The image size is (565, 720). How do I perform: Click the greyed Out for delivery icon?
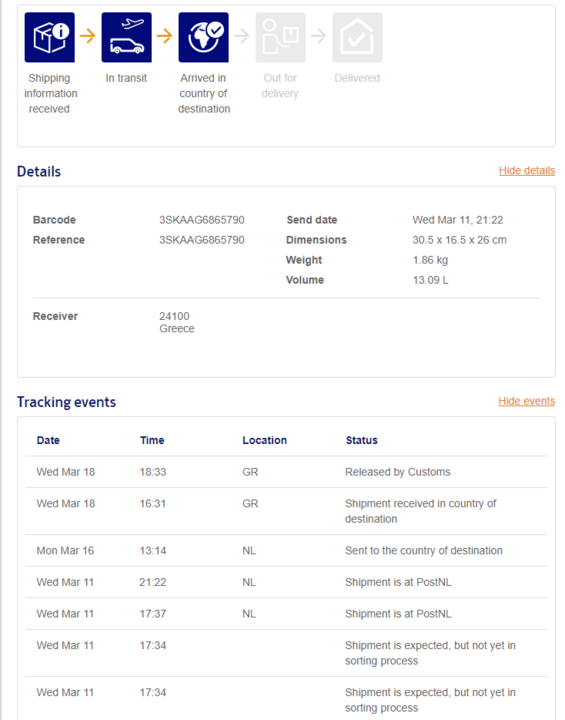coord(280,37)
